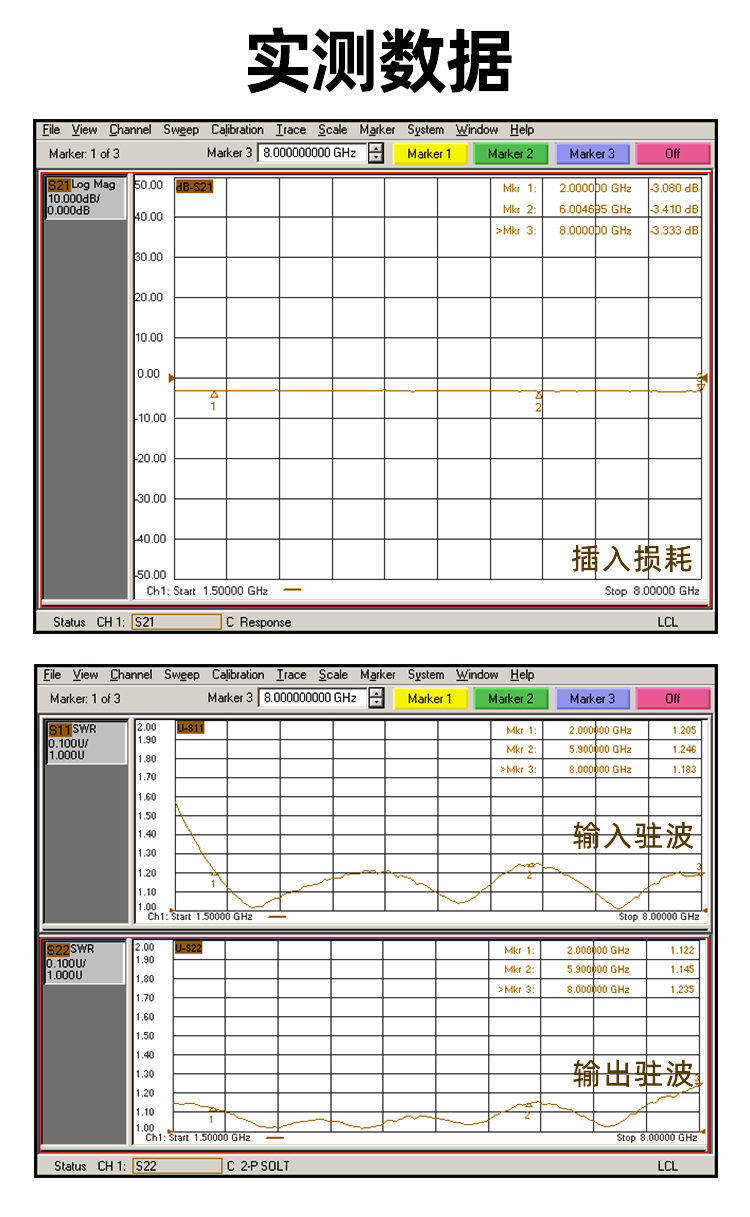
Task: Open Sweep menu in the S21 insertion-loss window
Action: pos(181,130)
